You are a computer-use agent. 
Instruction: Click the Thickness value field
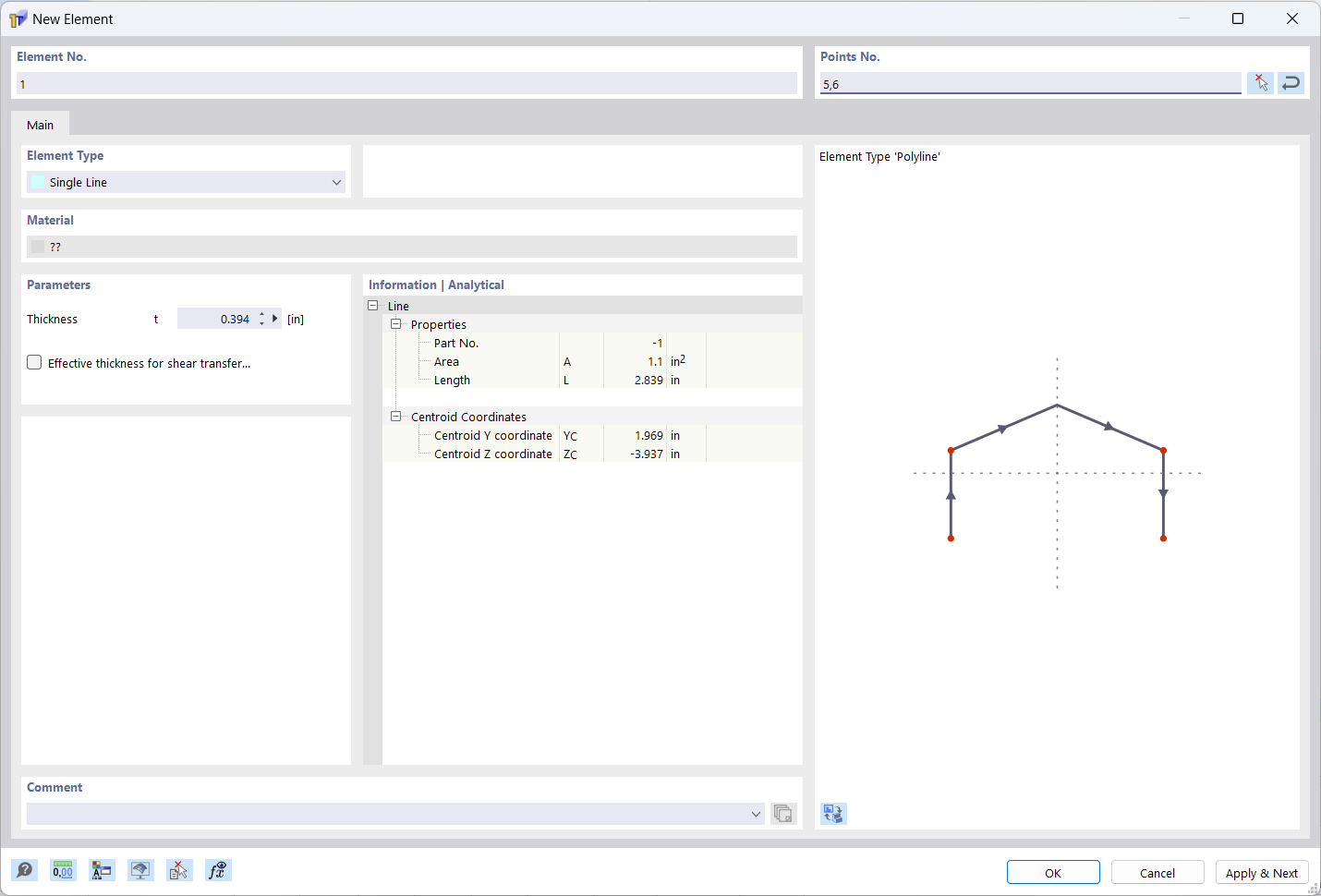pos(217,319)
